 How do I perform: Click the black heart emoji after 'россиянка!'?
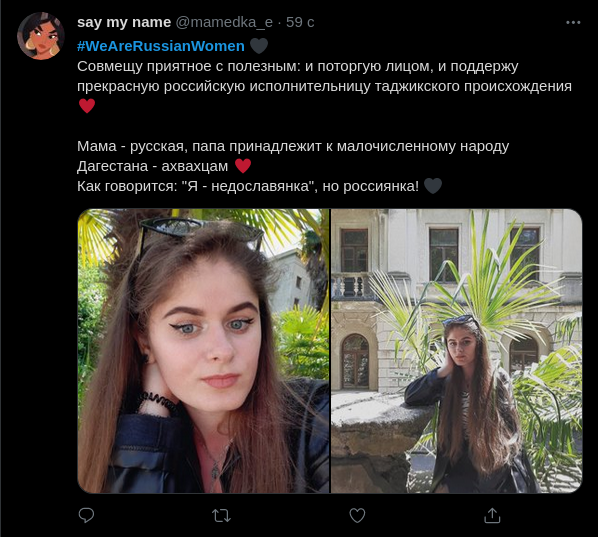point(433,186)
